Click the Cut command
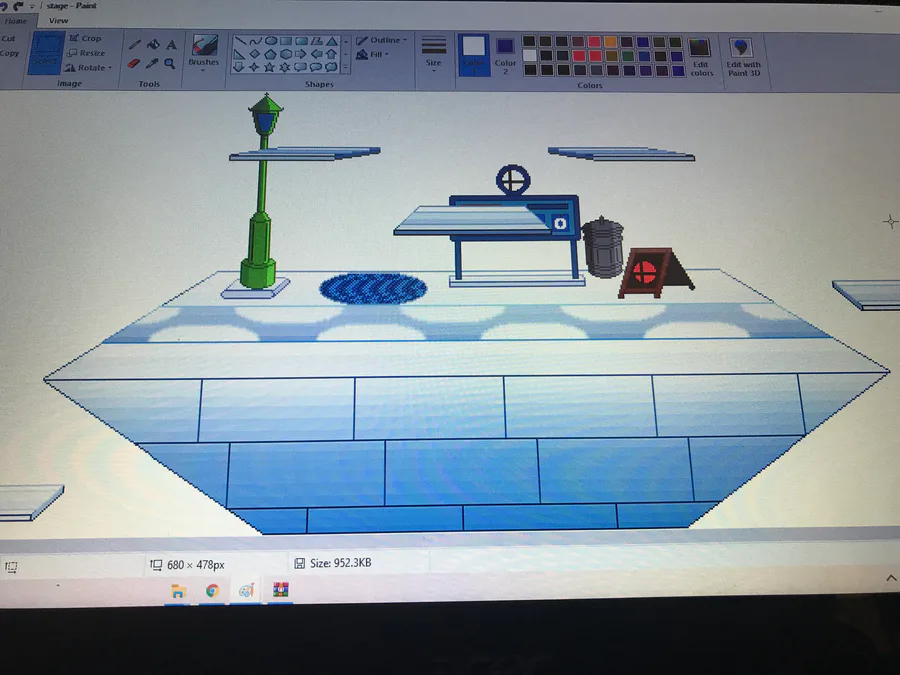The width and height of the screenshot is (900, 675). pos(9,39)
